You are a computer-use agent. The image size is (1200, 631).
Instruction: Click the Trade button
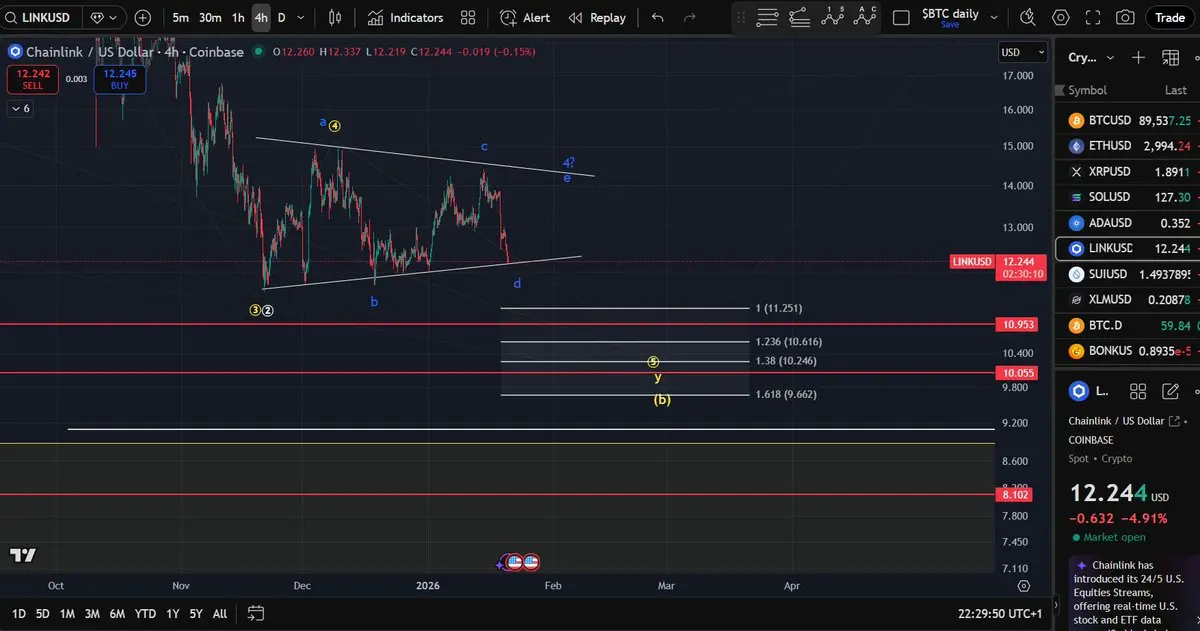pos(1169,18)
